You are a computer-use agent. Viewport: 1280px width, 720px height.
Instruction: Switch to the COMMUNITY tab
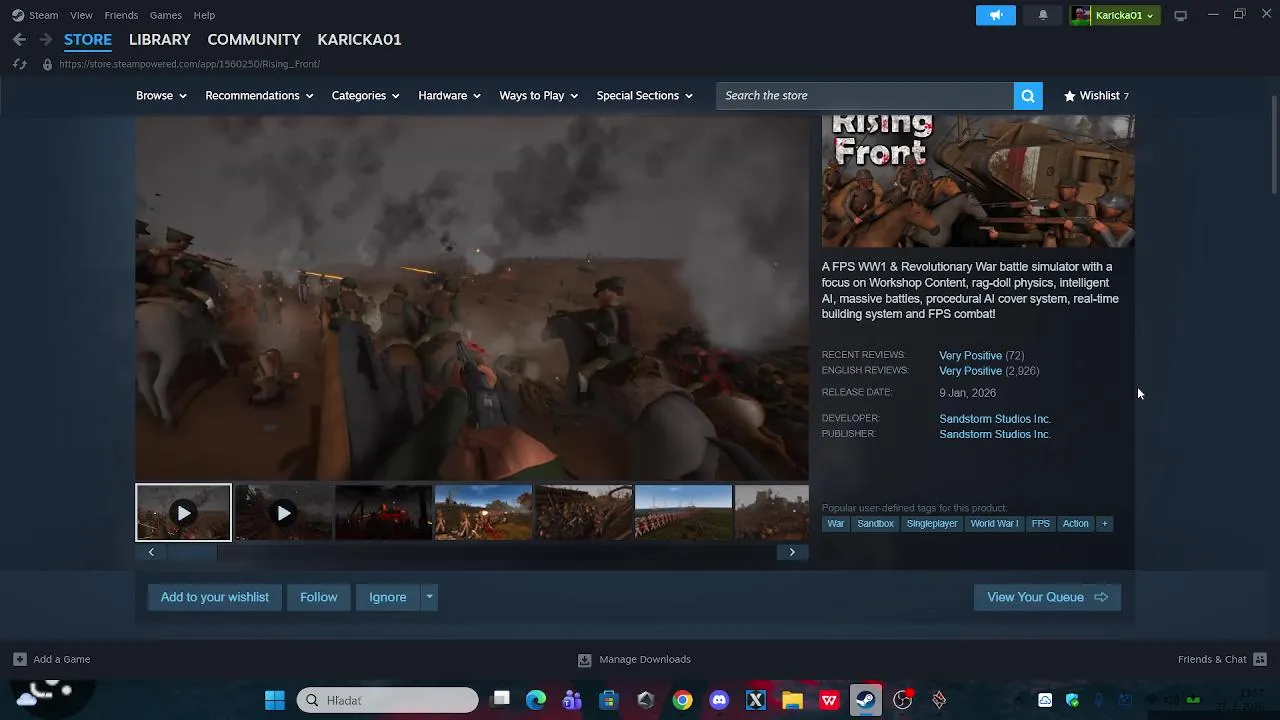pyautogui.click(x=254, y=39)
